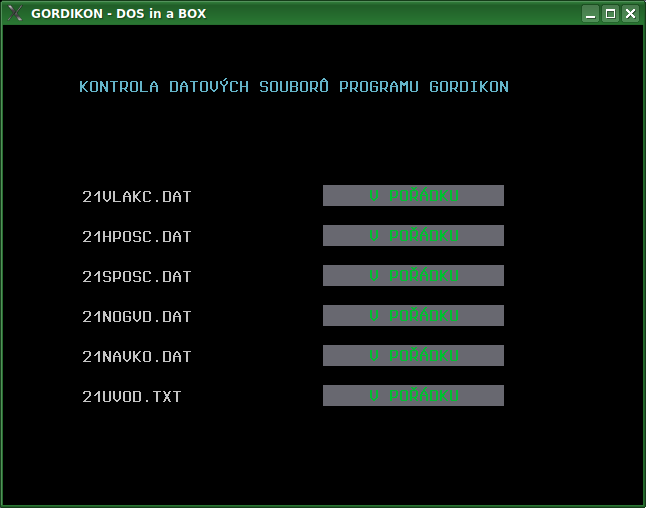
Task: Click the status box next to 21SPOSC.DAT
Action: click(413, 275)
